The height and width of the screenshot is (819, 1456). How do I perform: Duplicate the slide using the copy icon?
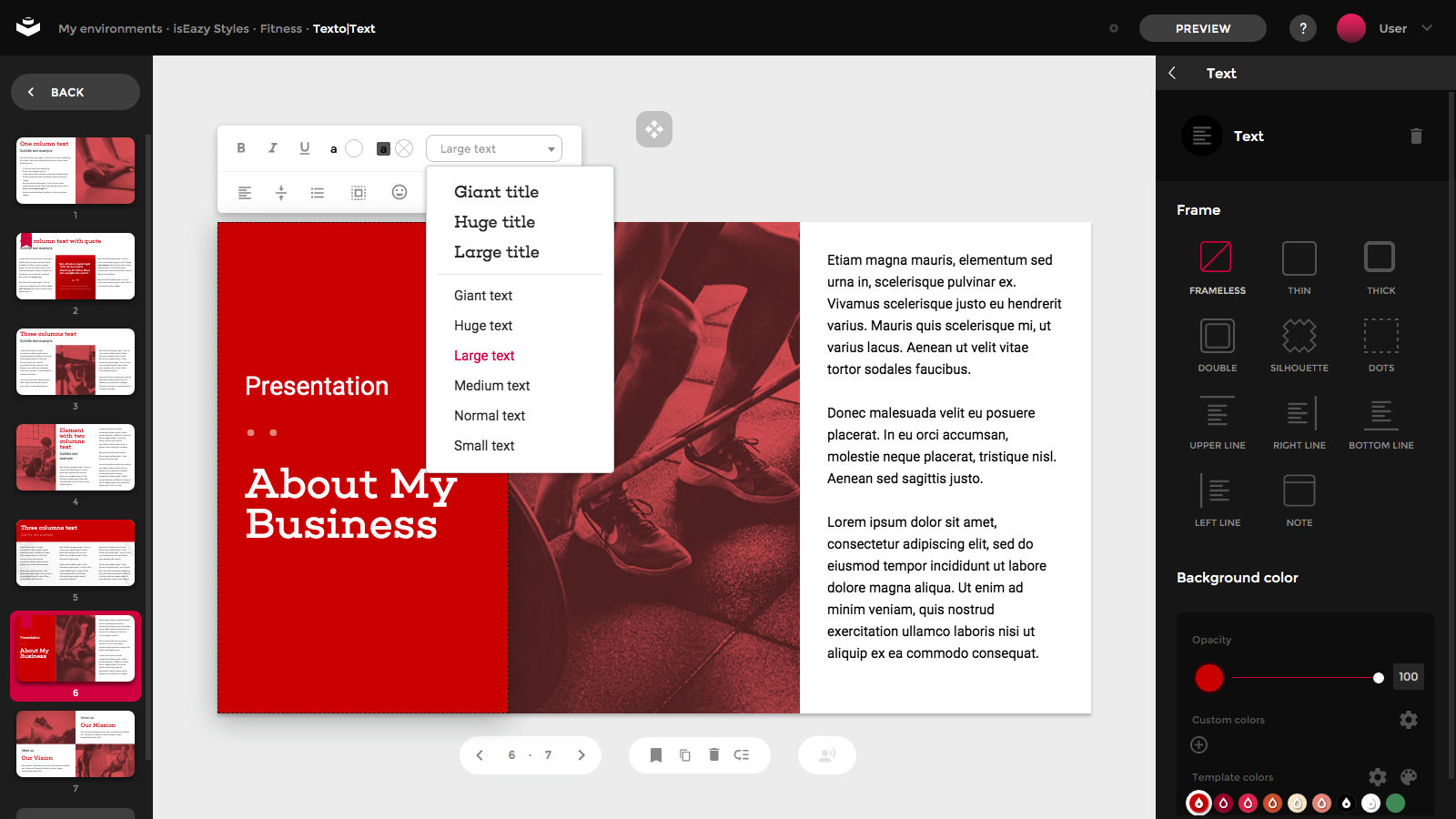tap(685, 755)
